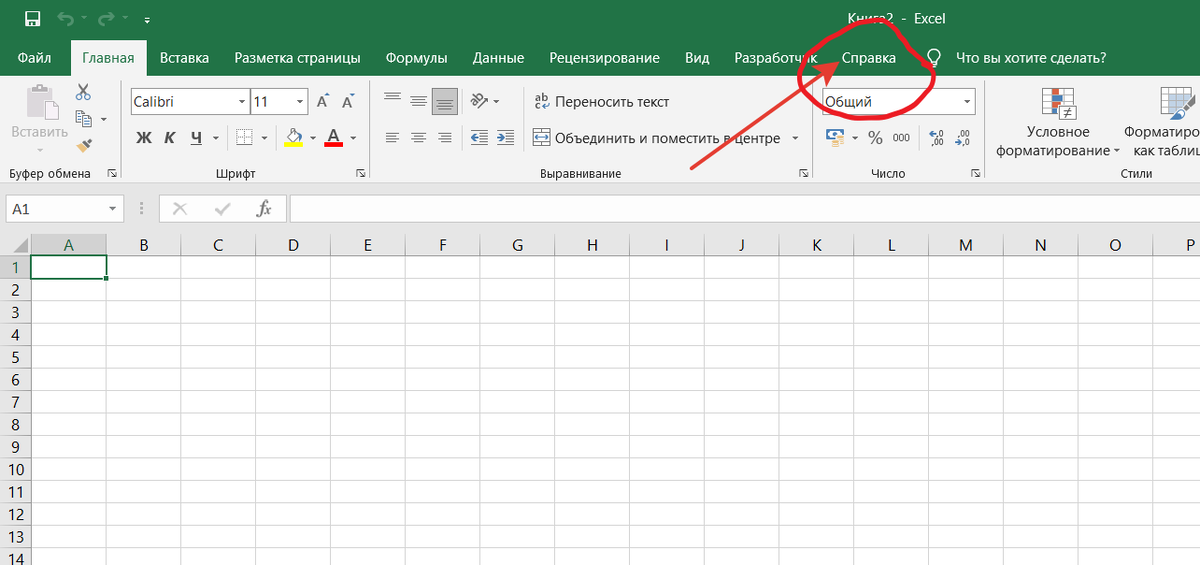1200x565 pixels.
Task: Activate the Format Painter brush
Action: point(84,145)
